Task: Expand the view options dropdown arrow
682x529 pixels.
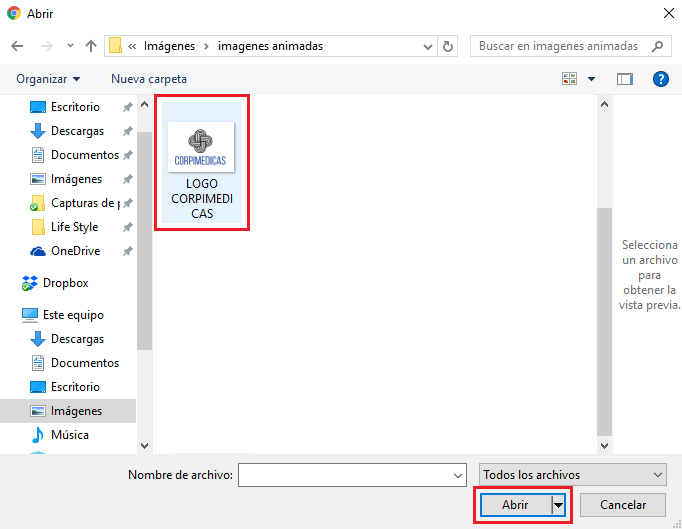Action: point(591,78)
